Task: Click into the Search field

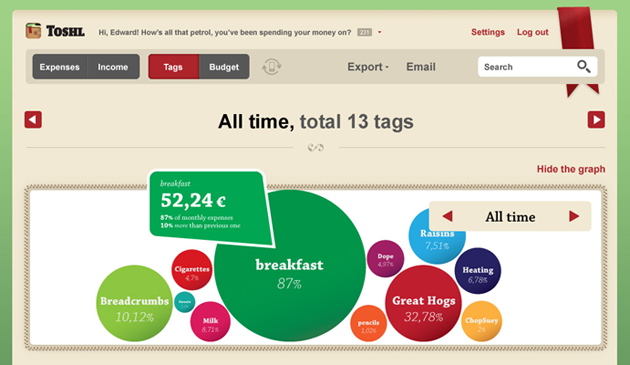Action: 526,67
